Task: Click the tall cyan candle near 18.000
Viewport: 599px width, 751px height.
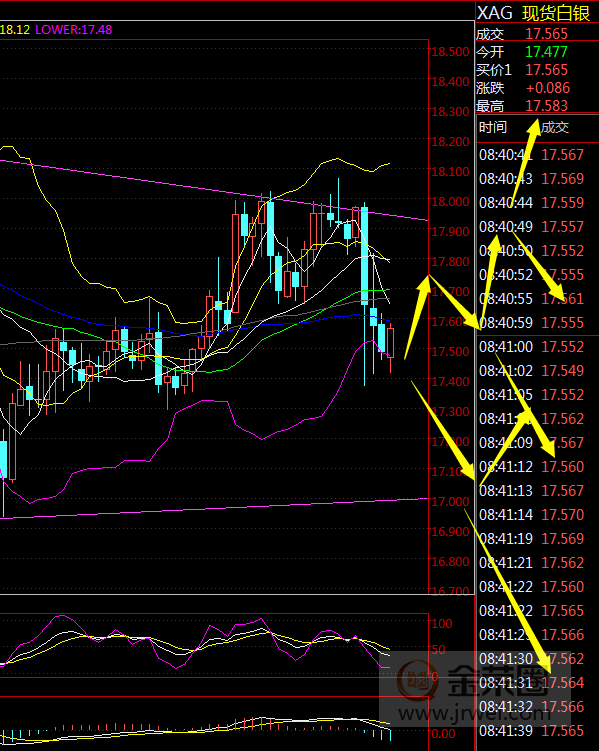Action: coord(364,254)
